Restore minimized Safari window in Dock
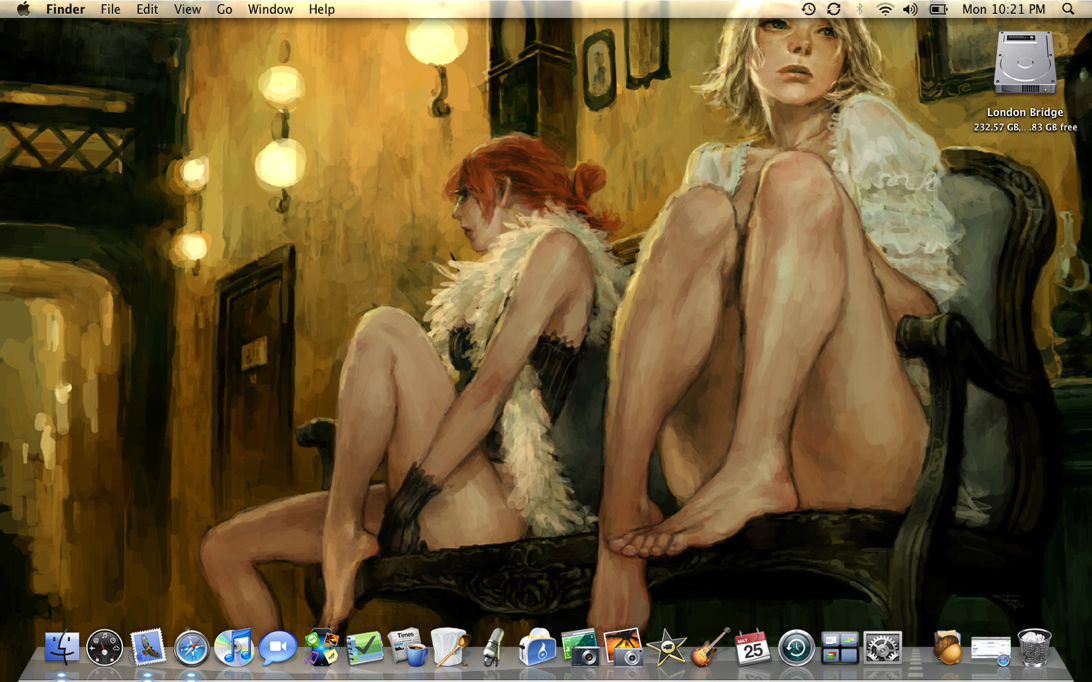The height and width of the screenshot is (682, 1092). [x=990, y=649]
